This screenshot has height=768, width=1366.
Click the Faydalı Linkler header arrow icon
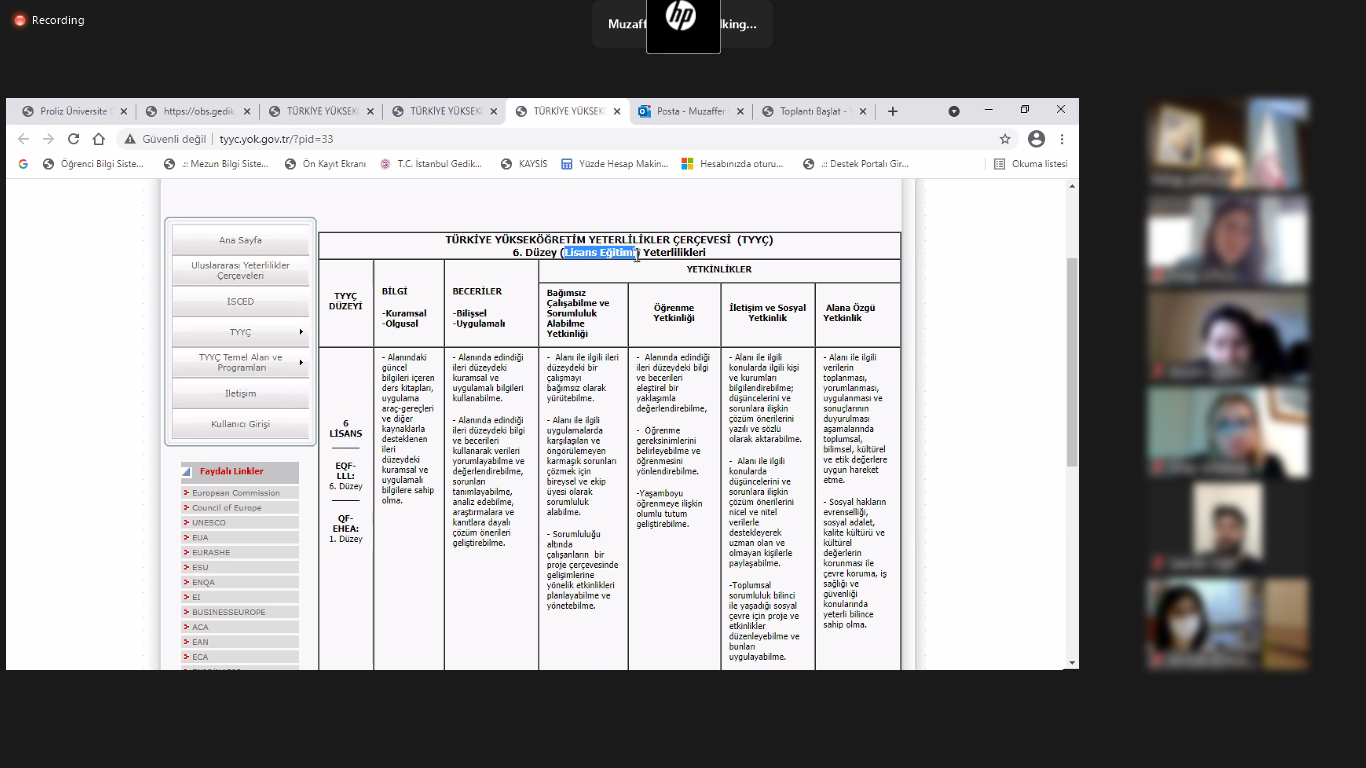[x=186, y=471]
